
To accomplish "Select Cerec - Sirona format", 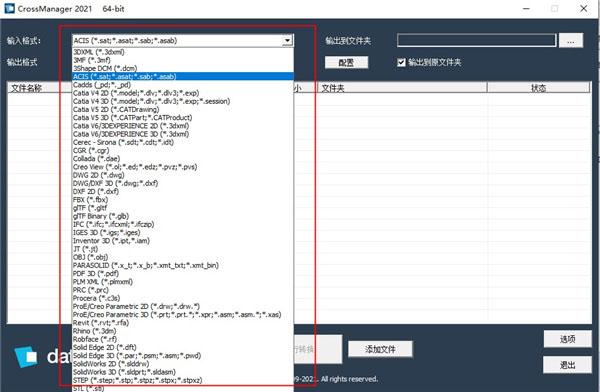I will click(x=183, y=142).
